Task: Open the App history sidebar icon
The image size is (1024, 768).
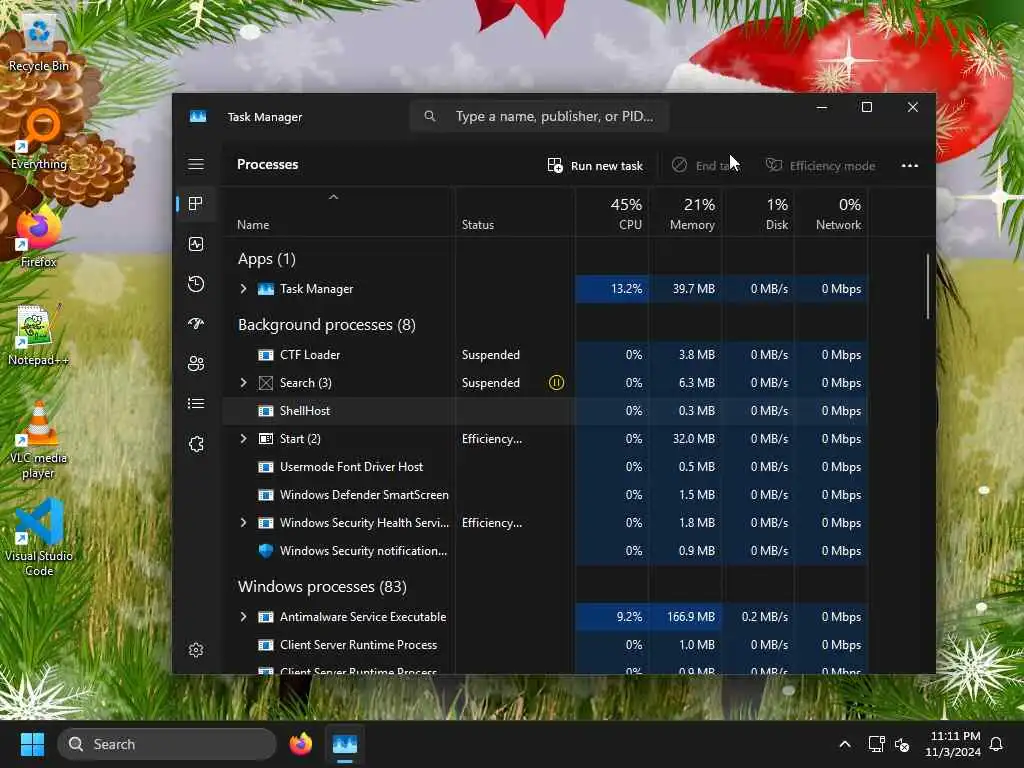Action: click(196, 283)
